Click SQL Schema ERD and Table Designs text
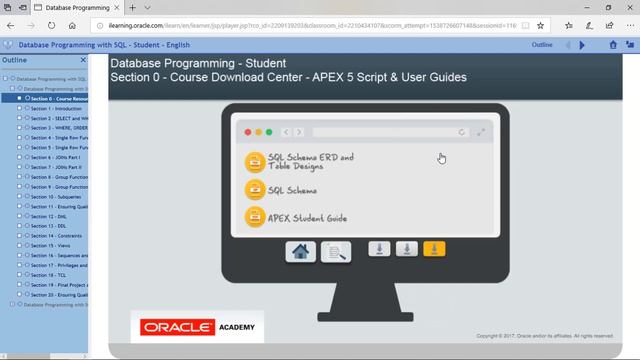640x360 pixels. click(311, 162)
